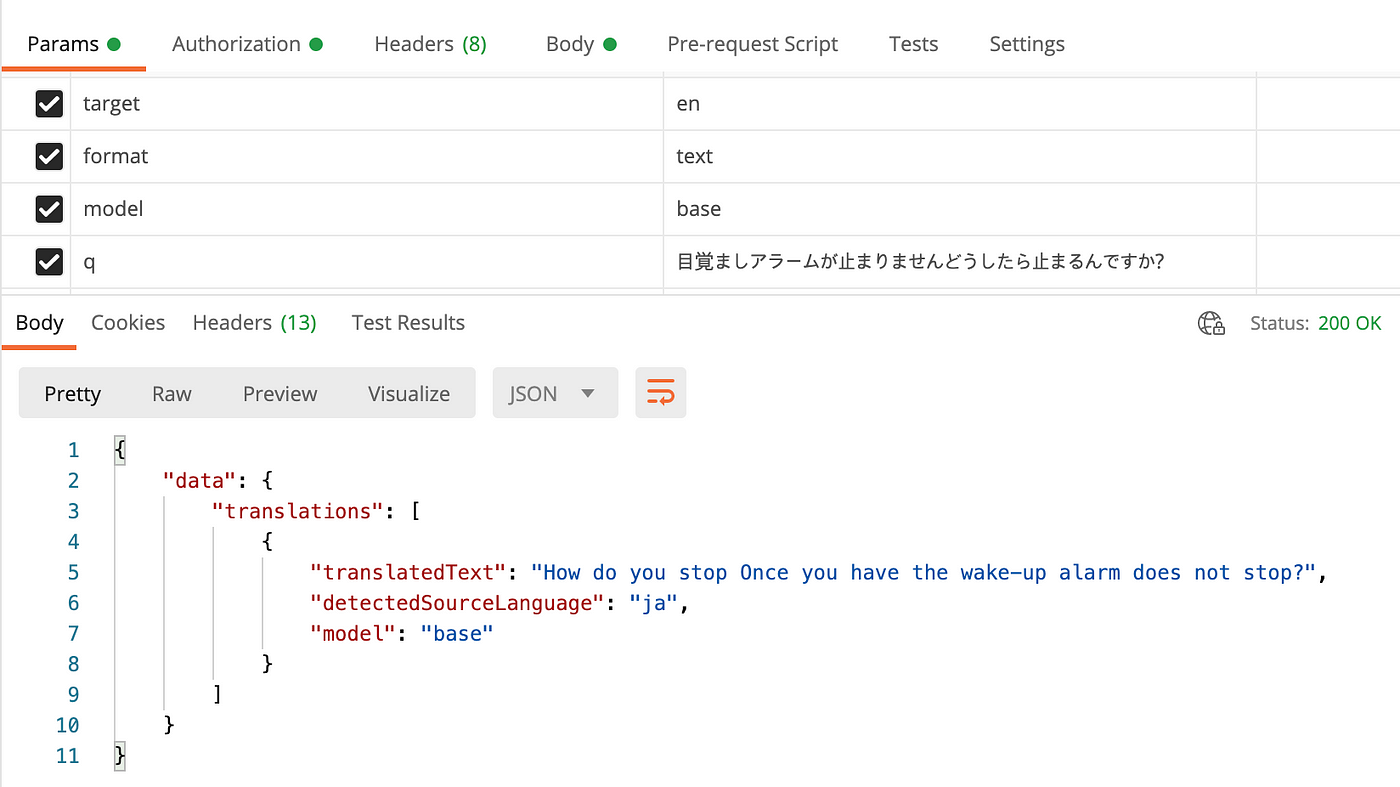Open the Tests tab
Image resolution: width=1400 pixels, height=787 pixels.
click(914, 44)
